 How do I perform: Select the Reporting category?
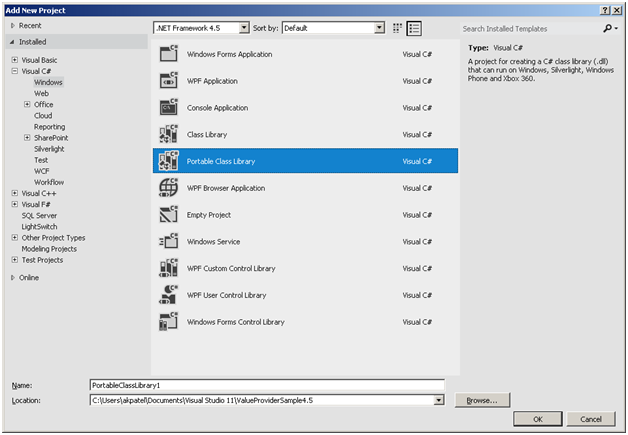[49, 127]
